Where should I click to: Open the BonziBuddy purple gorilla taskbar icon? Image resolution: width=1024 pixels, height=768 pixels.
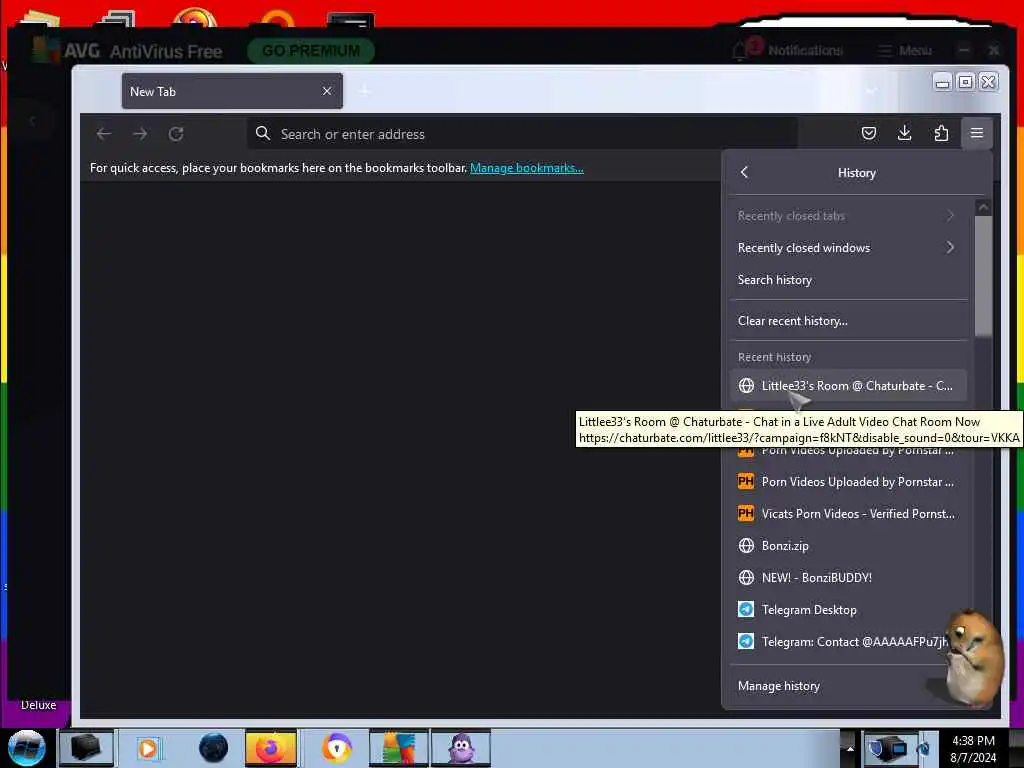click(x=460, y=748)
